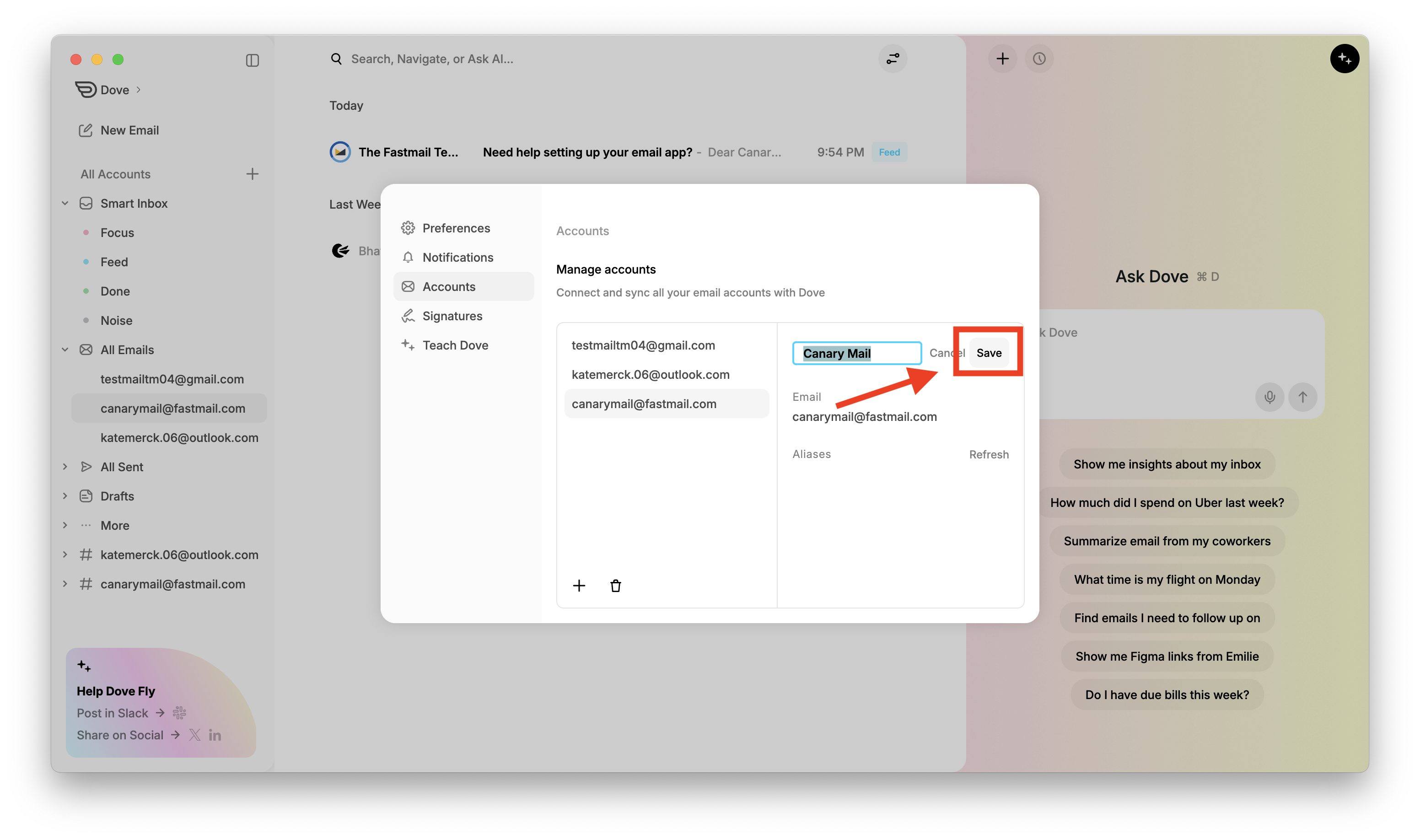Click the trash icon to delete account

[616, 586]
